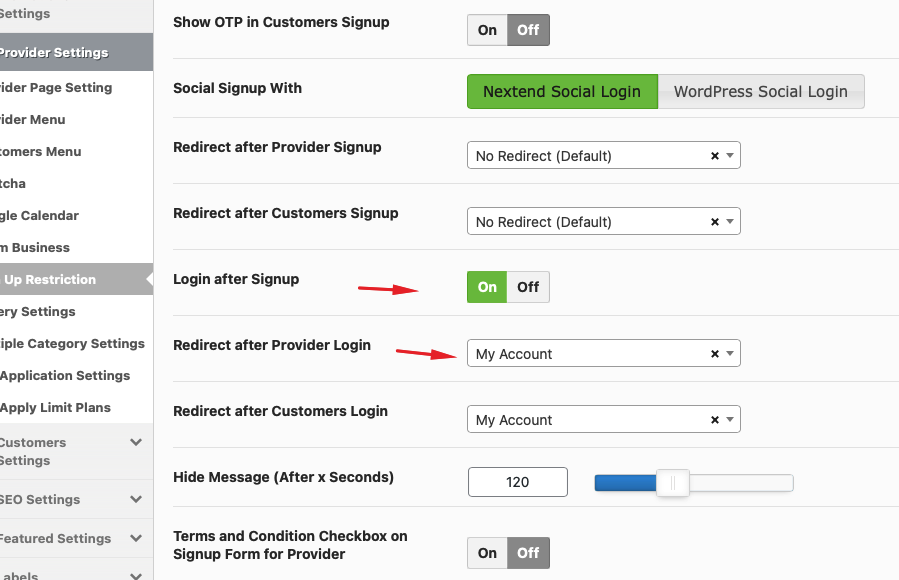Screen dimensions: 899x580
Task: Clear the Redirect after Customers Login selection
Action: (x=714, y=420)
